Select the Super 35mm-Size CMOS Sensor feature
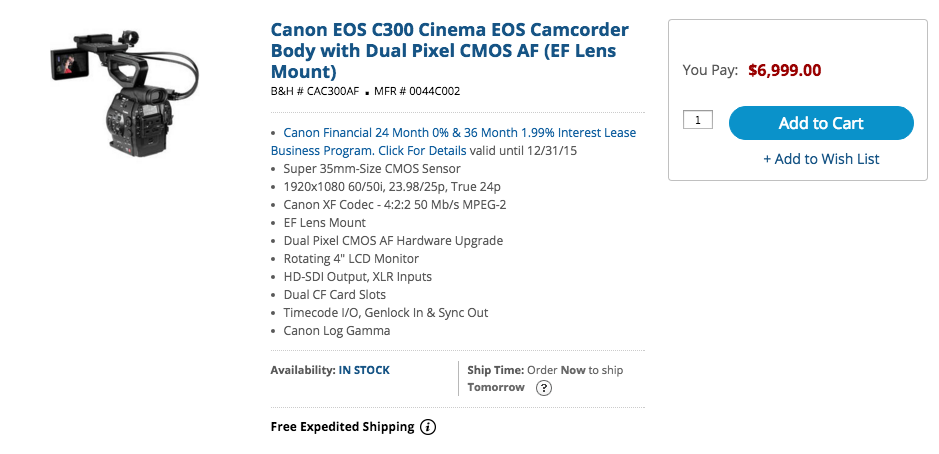Image resolution: width=939 pixels, height=454 pixels. click(x=372, y=169)
